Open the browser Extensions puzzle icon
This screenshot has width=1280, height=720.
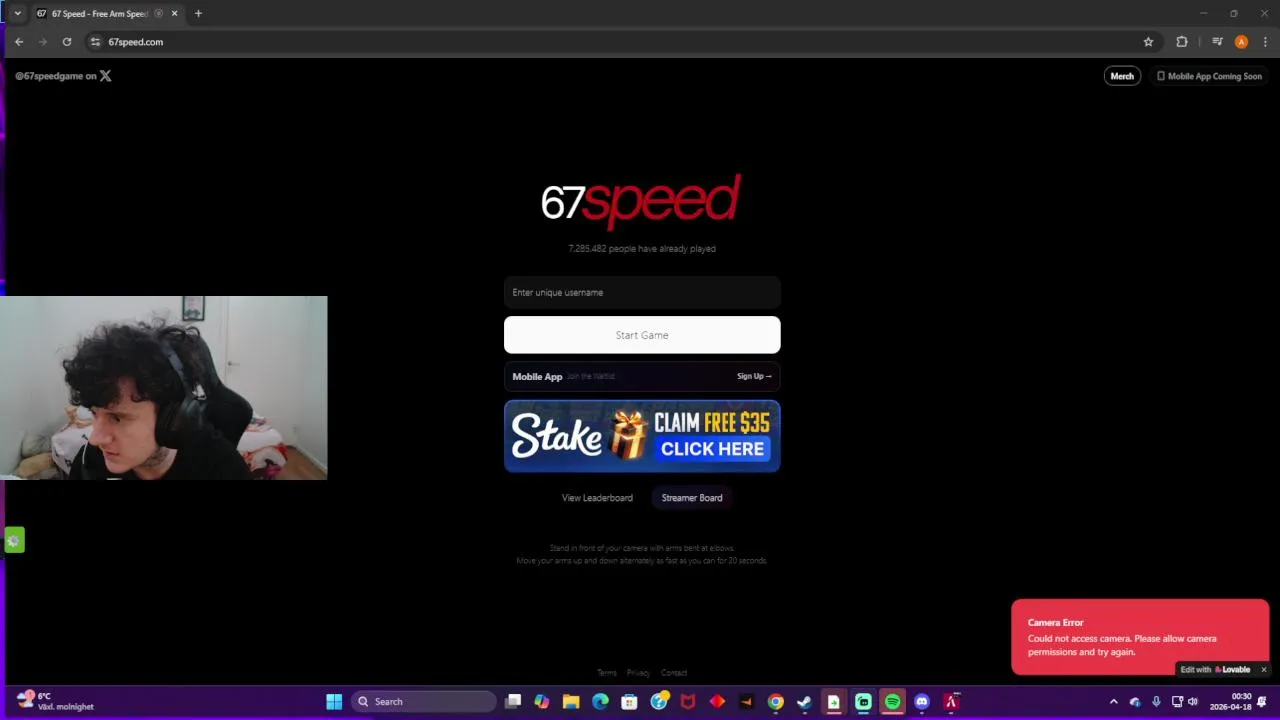[1182, 42]
